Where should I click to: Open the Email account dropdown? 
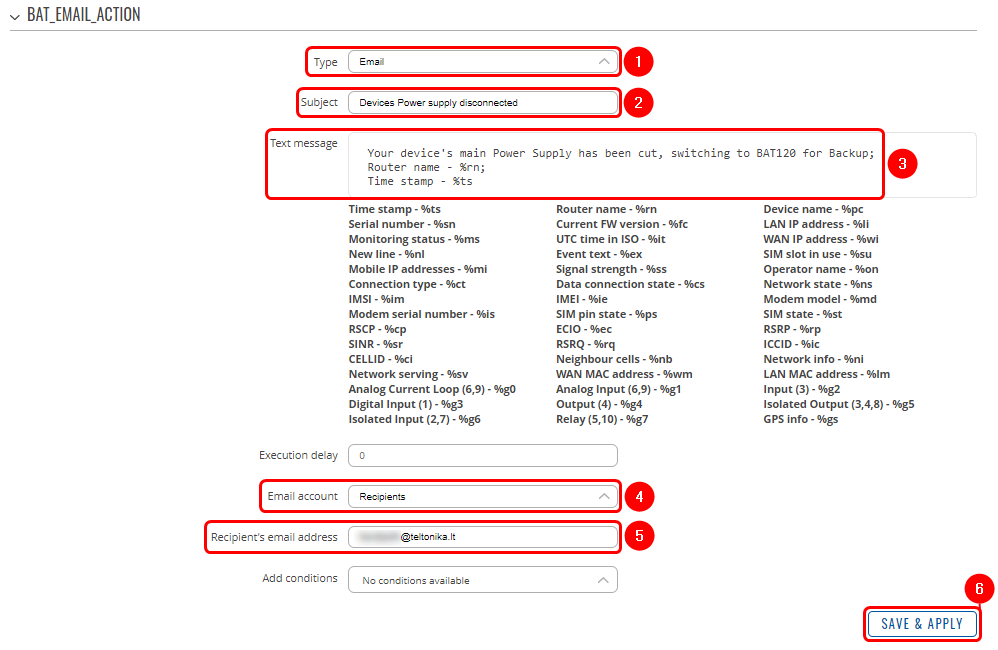tap(483, 496)
